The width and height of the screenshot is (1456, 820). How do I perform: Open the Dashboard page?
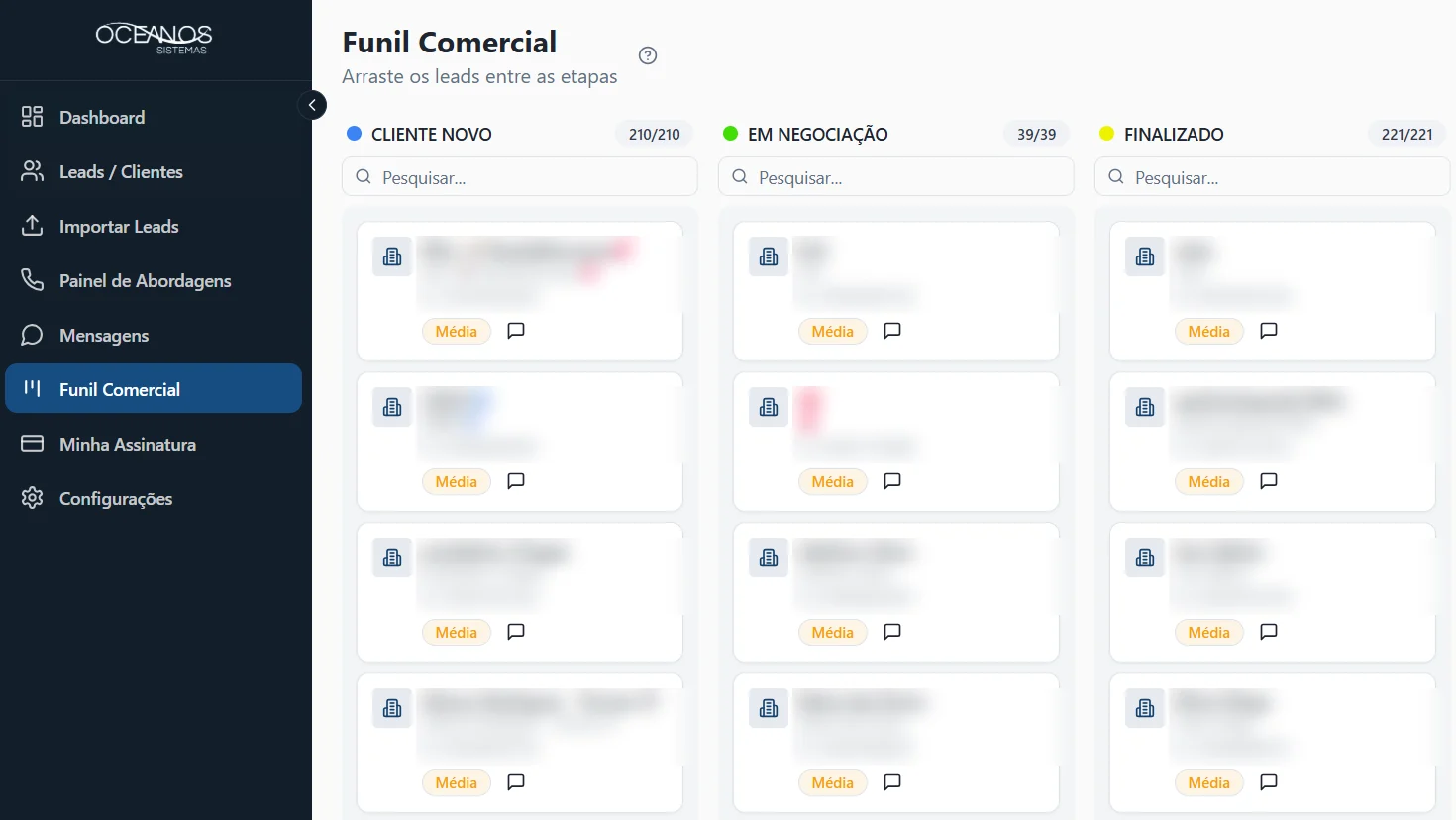(x=154, y=117)
